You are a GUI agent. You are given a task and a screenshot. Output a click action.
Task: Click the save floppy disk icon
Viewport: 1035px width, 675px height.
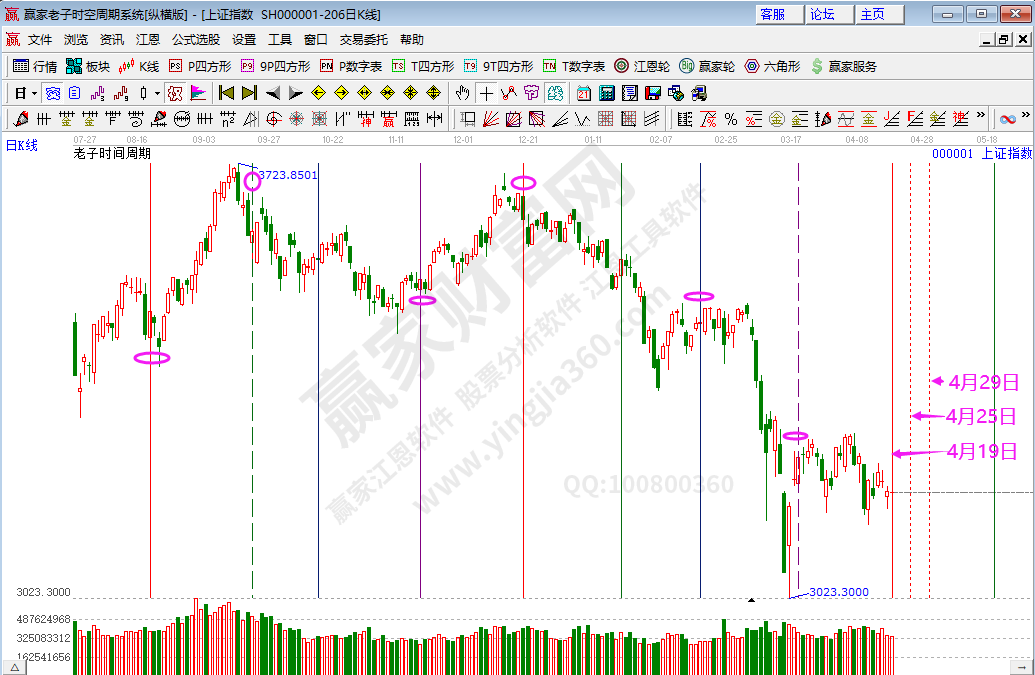pos(653,93)
